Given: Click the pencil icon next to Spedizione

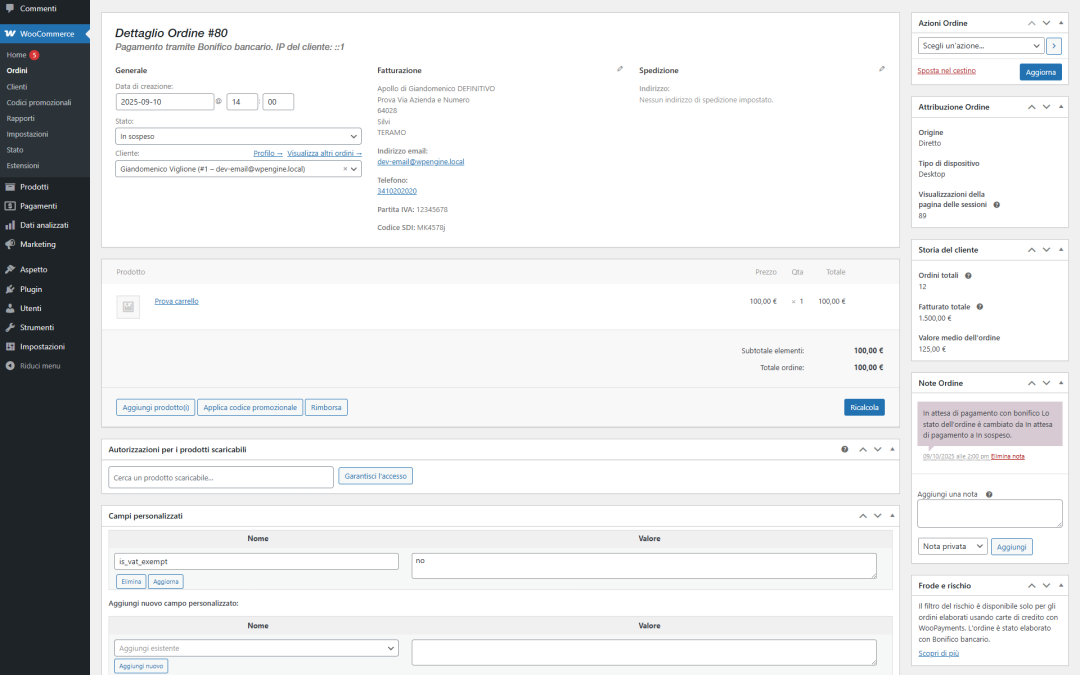Looking at the screenshot, I should pyautogui.click(x=882, y=69).
